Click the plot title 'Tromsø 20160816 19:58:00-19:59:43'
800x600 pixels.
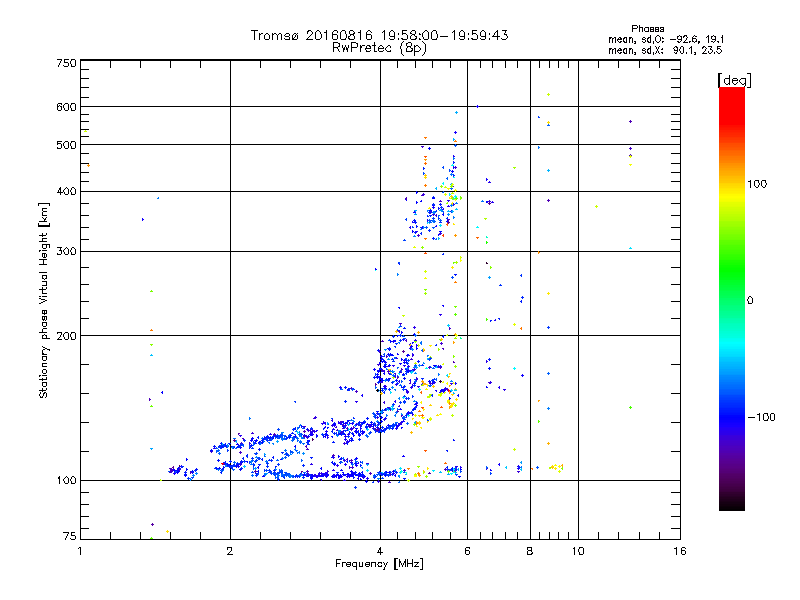379,35
